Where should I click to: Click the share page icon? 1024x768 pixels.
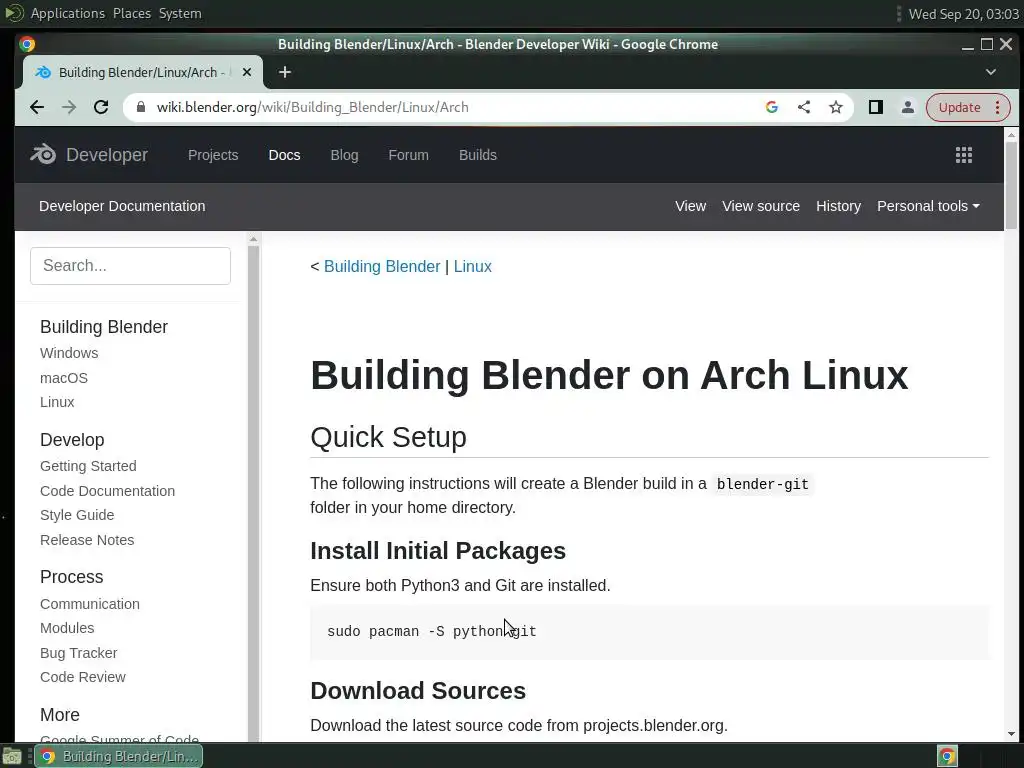[x=804, y=107]
